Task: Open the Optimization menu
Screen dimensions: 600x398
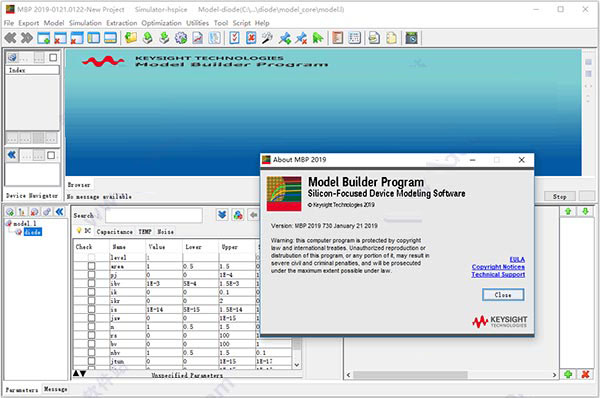Action: point(161,23)
